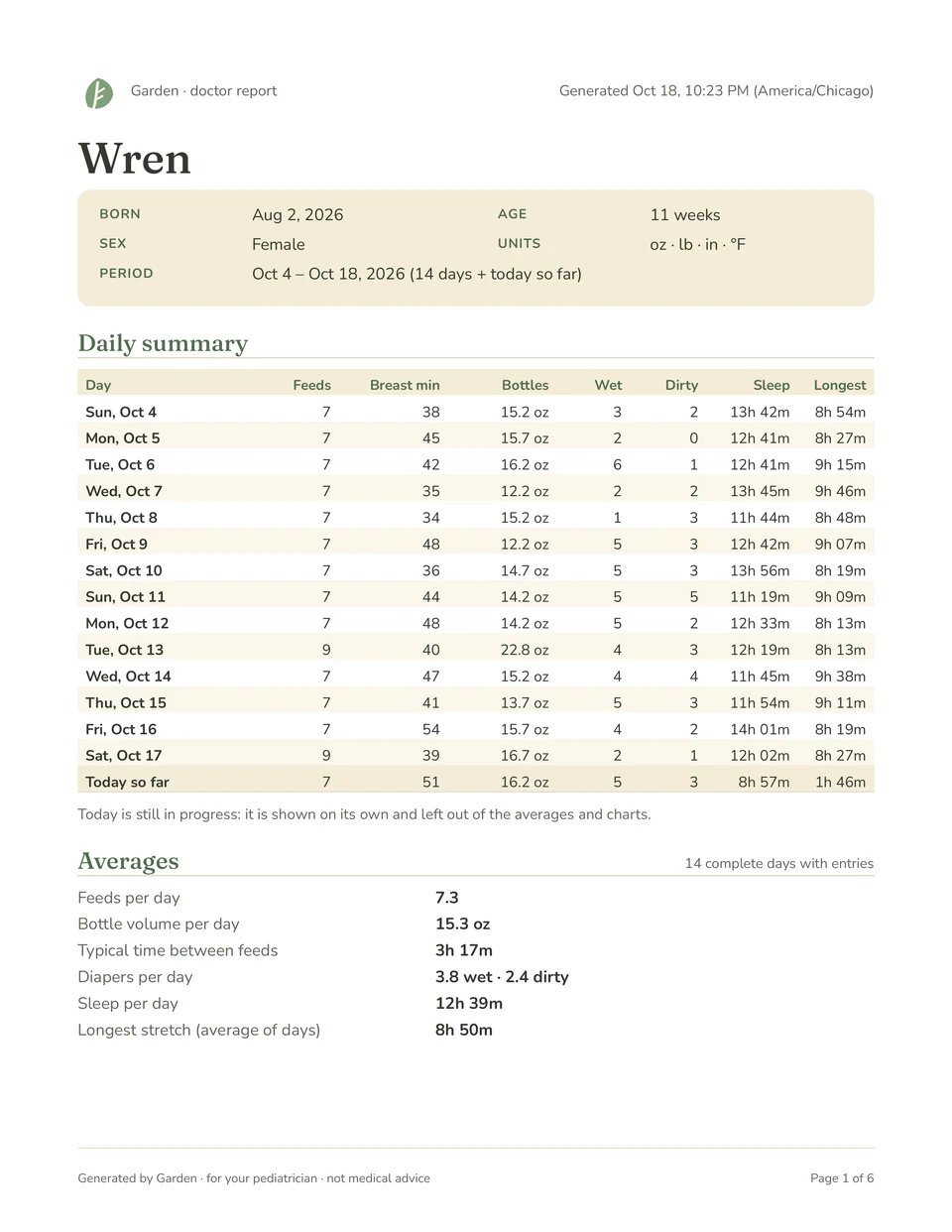Click the 'Daily summary' section heading

(x=163, y=343)
